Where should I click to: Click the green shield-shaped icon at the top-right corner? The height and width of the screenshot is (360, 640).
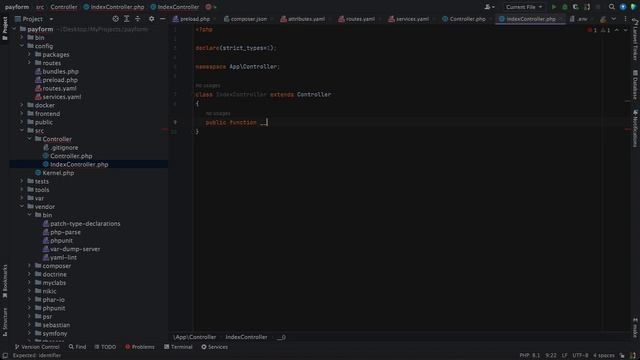click(x=633, y=7)
